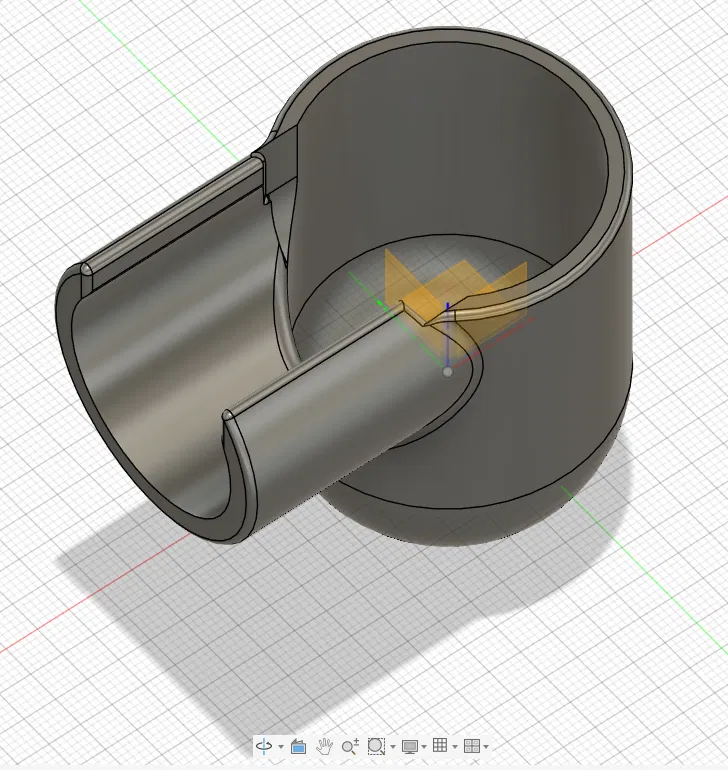Click the blue vertical Z axis line
The image size is (728, 770).
coord(448,335)
